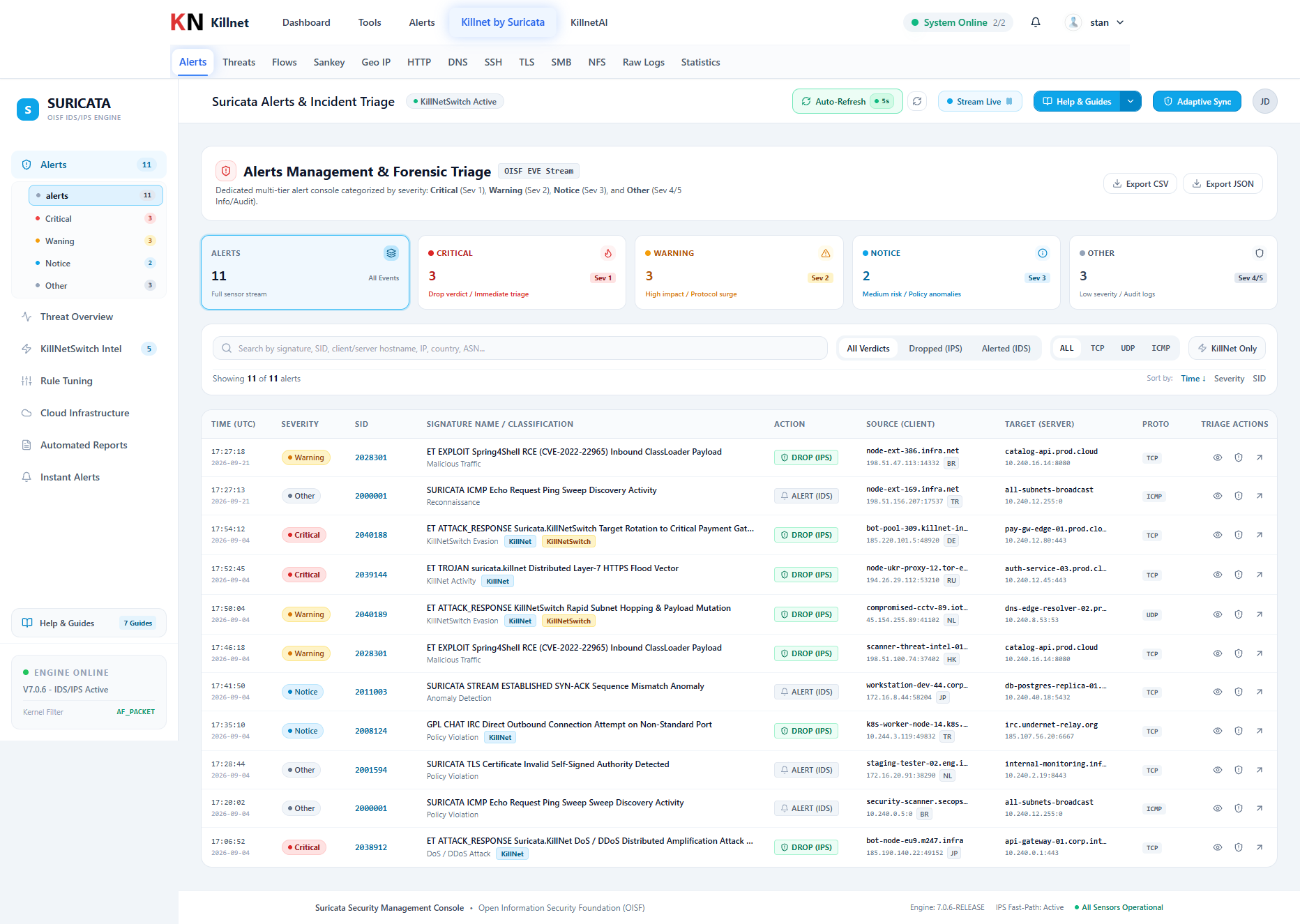View details eye icon for 17:46:18 row

click(x=1217, y=653)
